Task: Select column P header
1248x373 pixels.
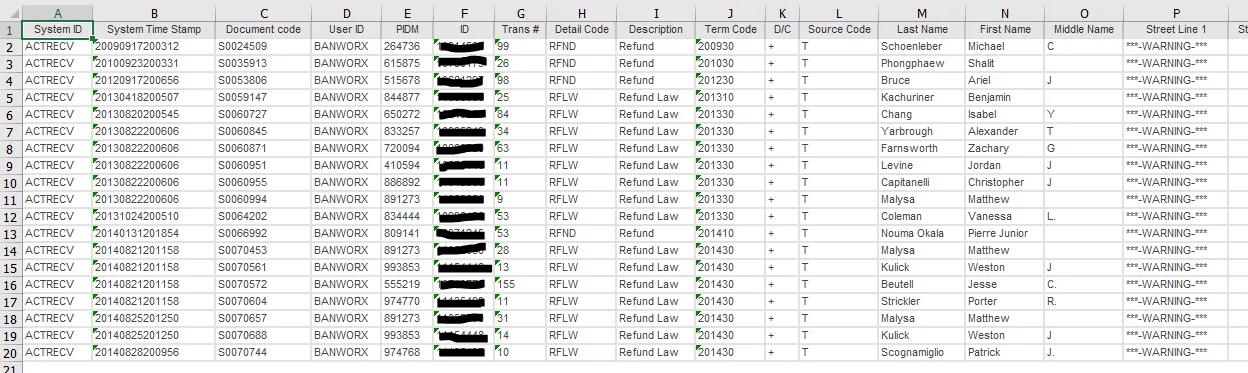Action: (x=1176, y=13)
